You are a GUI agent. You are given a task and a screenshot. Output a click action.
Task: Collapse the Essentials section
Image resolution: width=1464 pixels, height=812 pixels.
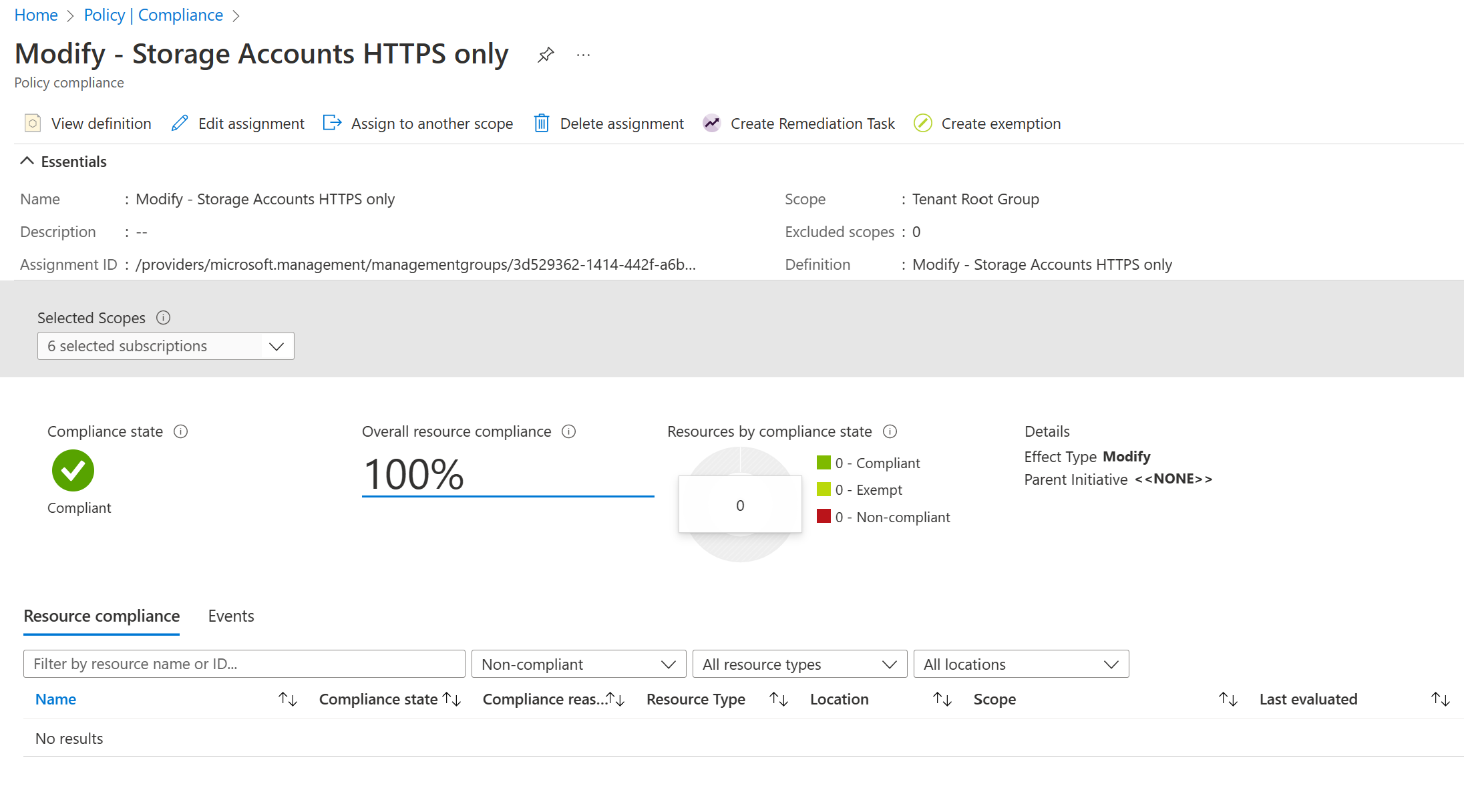pos(27,162)
